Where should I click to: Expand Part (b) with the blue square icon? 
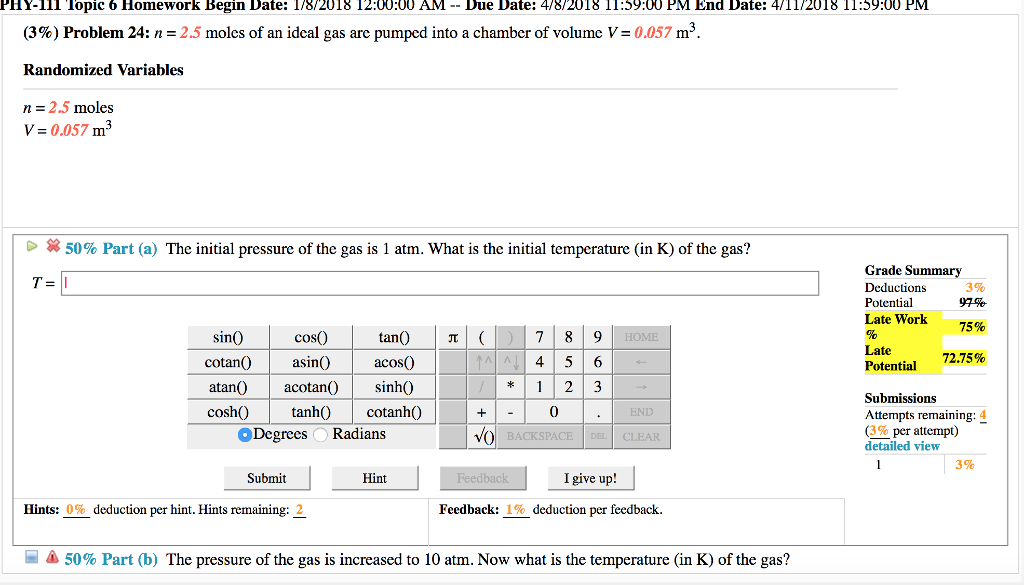pos(31,557)
